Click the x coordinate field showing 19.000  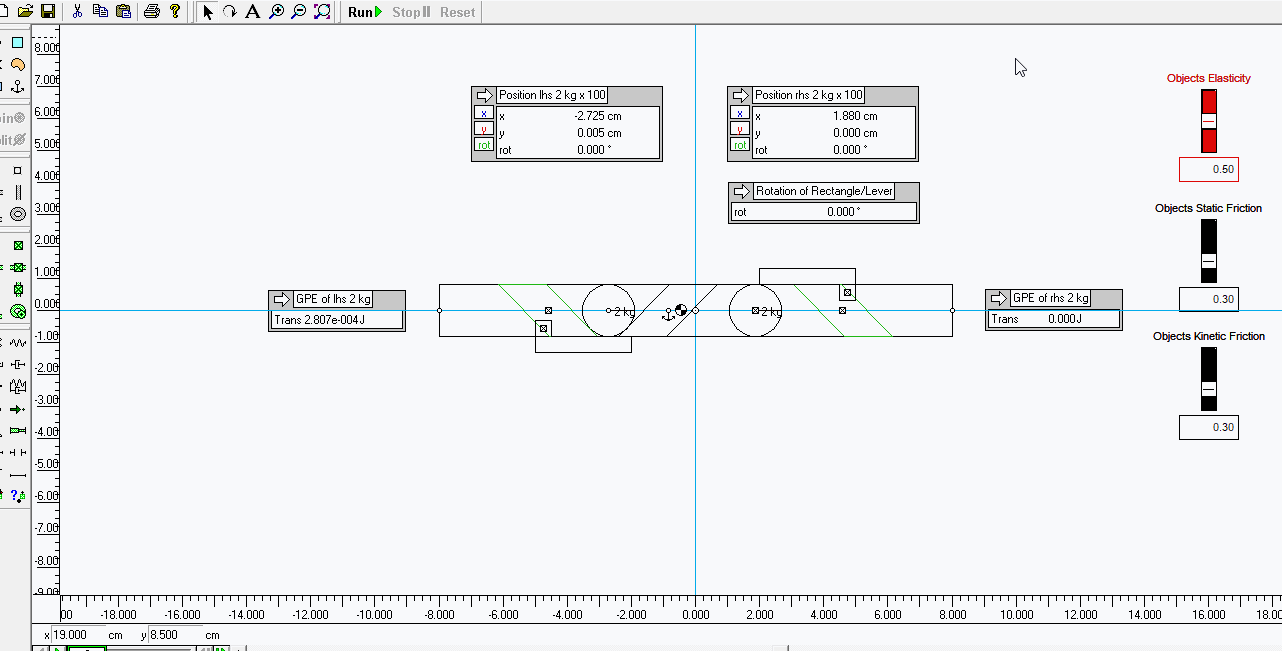point(77,635)
